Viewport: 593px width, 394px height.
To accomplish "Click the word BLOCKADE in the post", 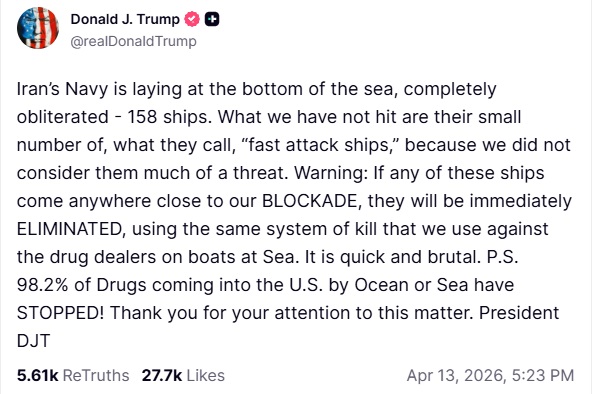I will click(x=312, y=201).
